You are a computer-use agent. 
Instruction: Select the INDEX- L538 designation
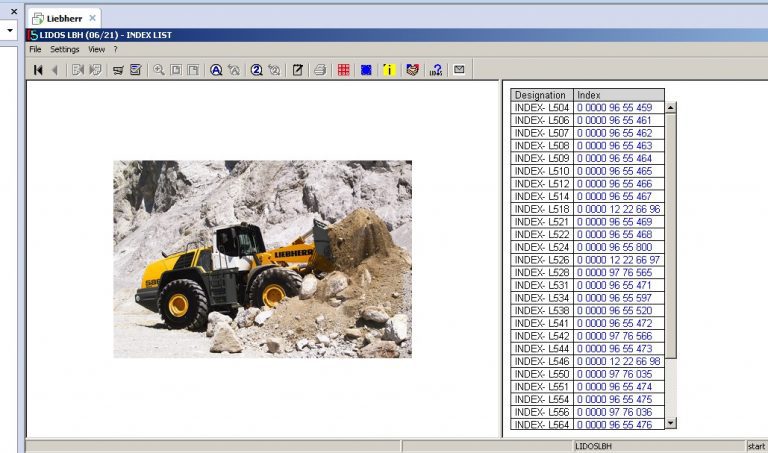[x=542, y=311]
